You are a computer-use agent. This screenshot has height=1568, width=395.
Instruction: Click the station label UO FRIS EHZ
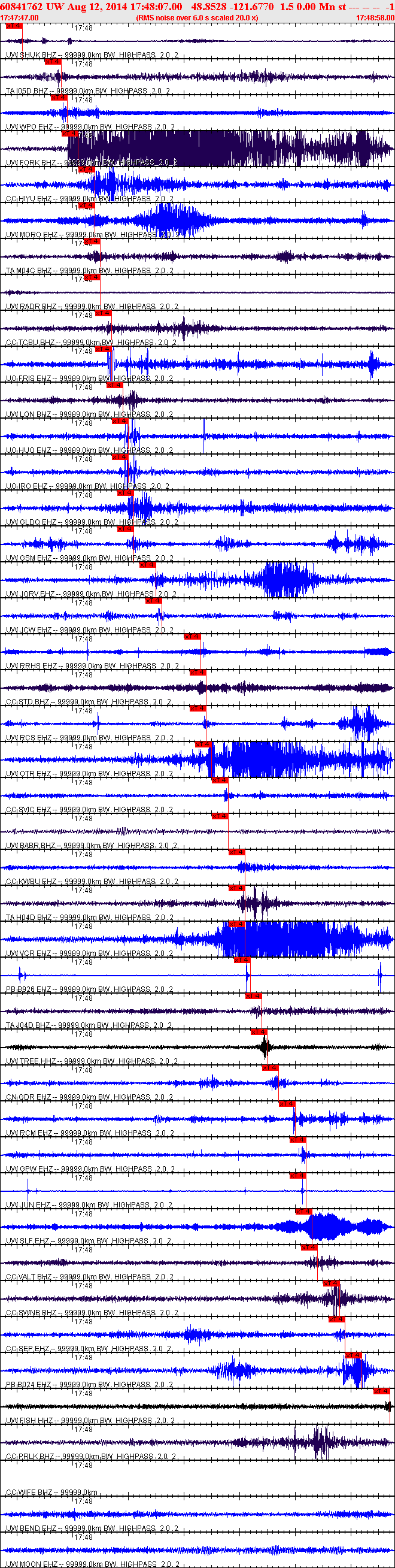29,379
